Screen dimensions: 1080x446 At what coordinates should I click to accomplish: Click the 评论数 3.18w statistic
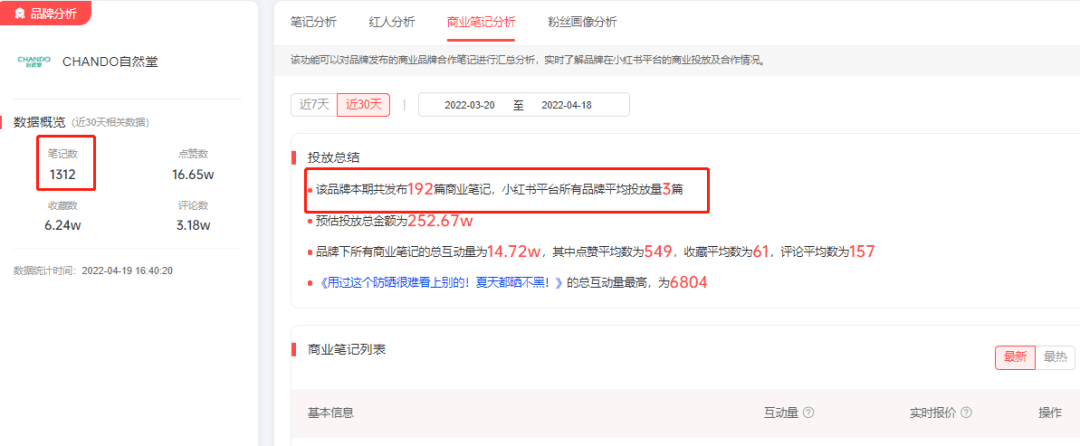pos(192,216)
